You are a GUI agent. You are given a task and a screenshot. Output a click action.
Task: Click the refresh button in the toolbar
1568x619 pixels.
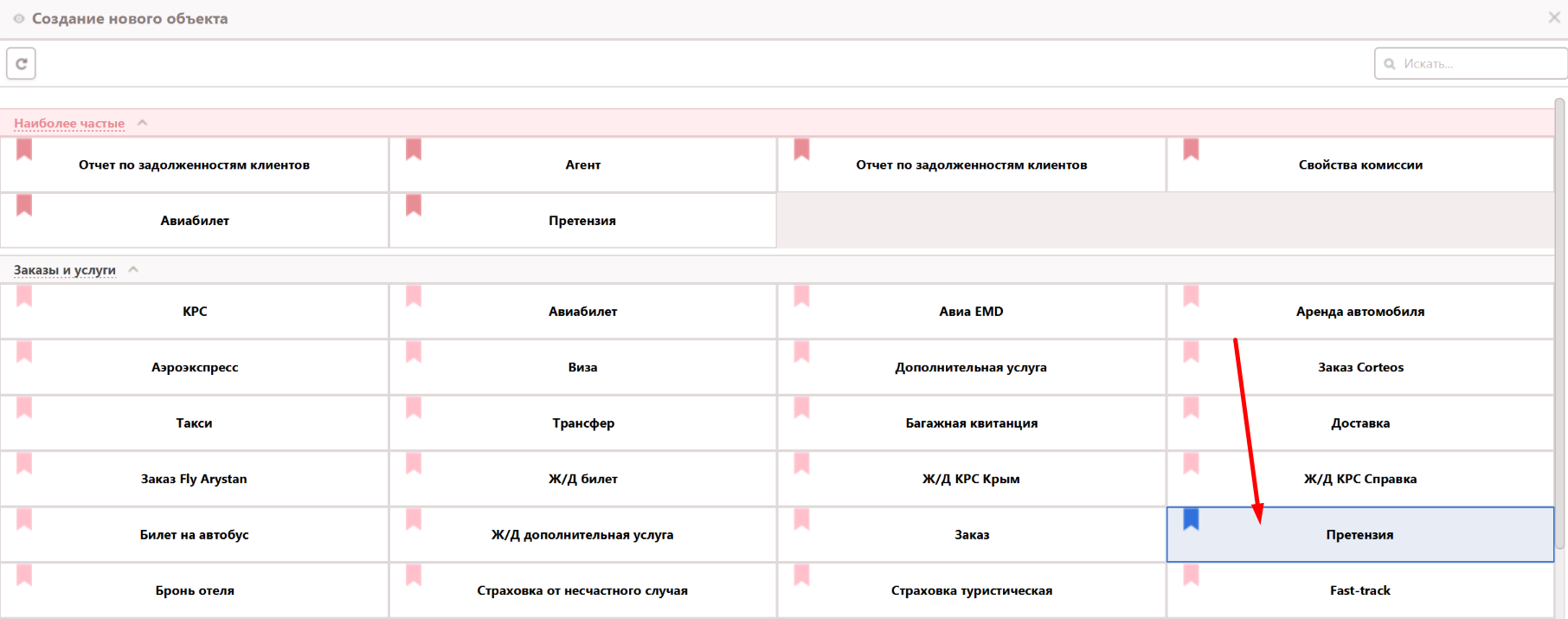[x=21, y=63]
